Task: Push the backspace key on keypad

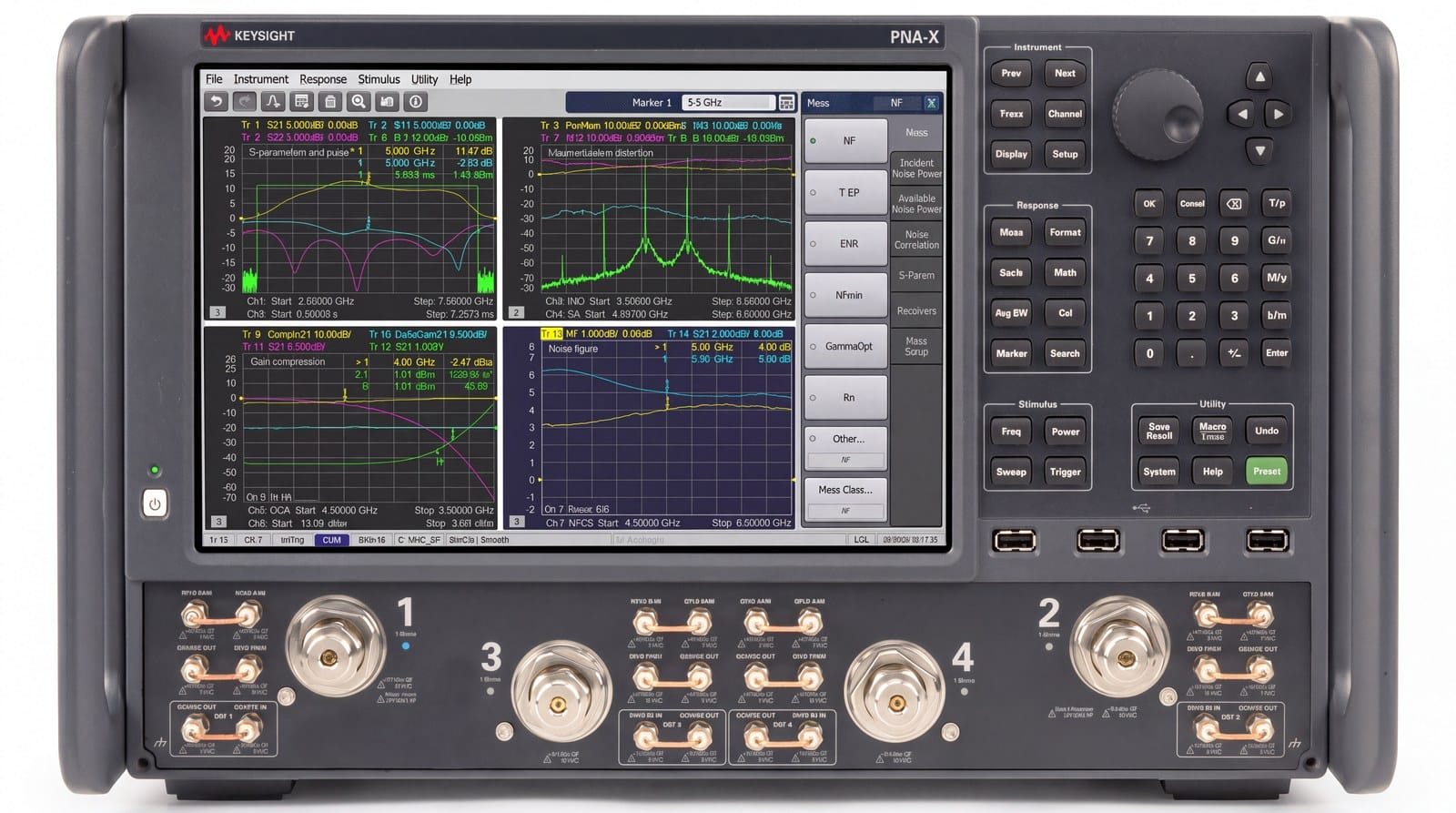Action: 1234,204
